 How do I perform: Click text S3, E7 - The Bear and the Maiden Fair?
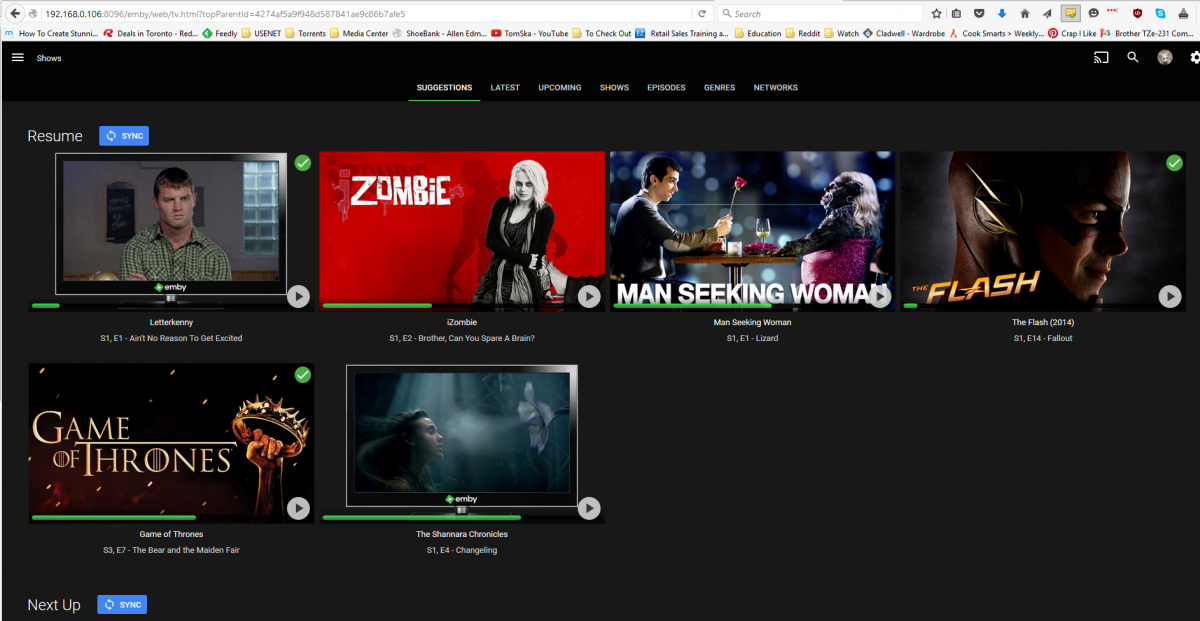pos(171,550)
